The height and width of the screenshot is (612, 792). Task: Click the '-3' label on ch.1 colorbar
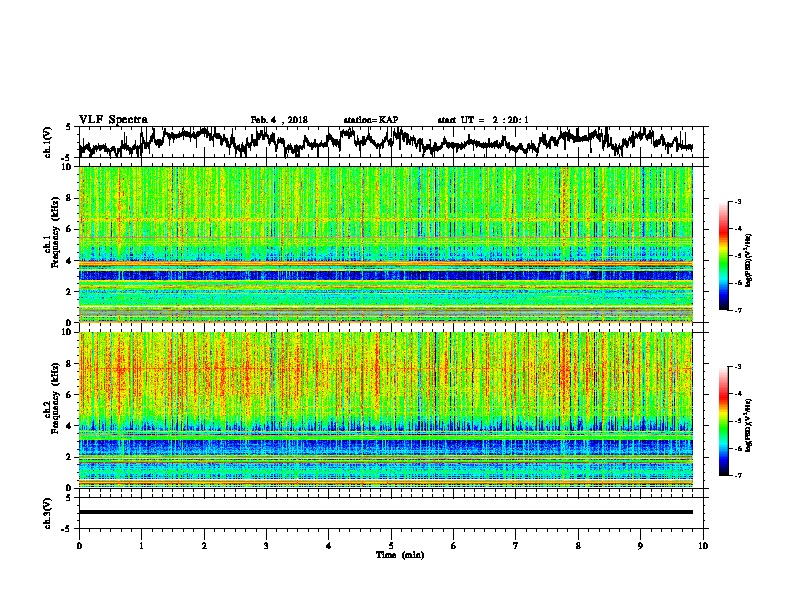[738, 202]
